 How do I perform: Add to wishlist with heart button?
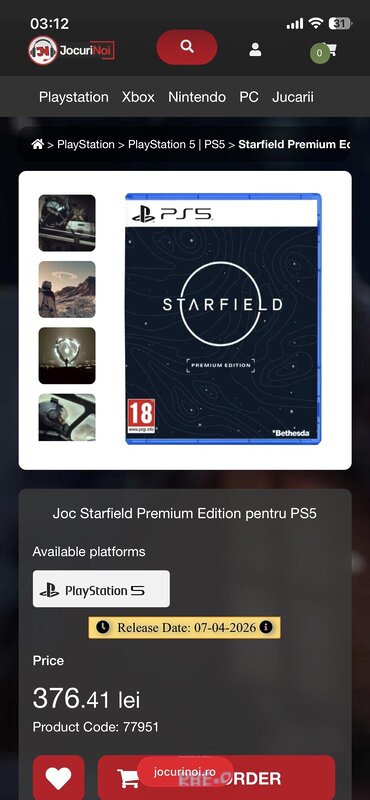coord(59,778)
